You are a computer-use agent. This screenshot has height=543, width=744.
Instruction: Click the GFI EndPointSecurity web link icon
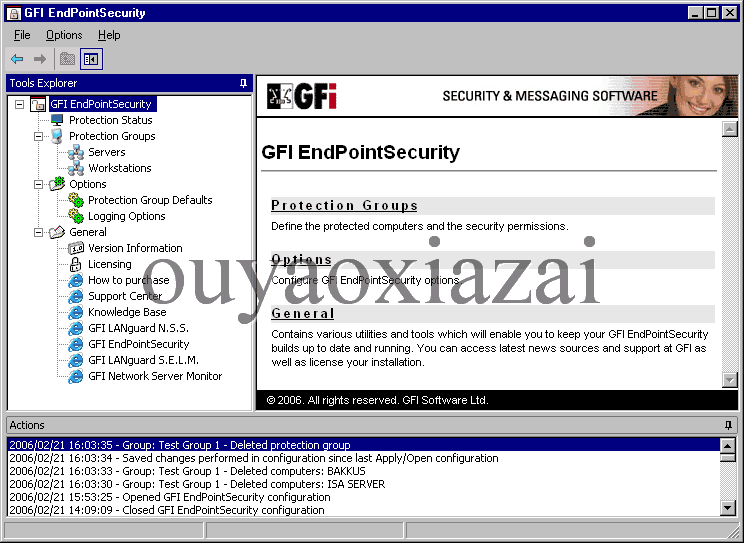[76, 344]
